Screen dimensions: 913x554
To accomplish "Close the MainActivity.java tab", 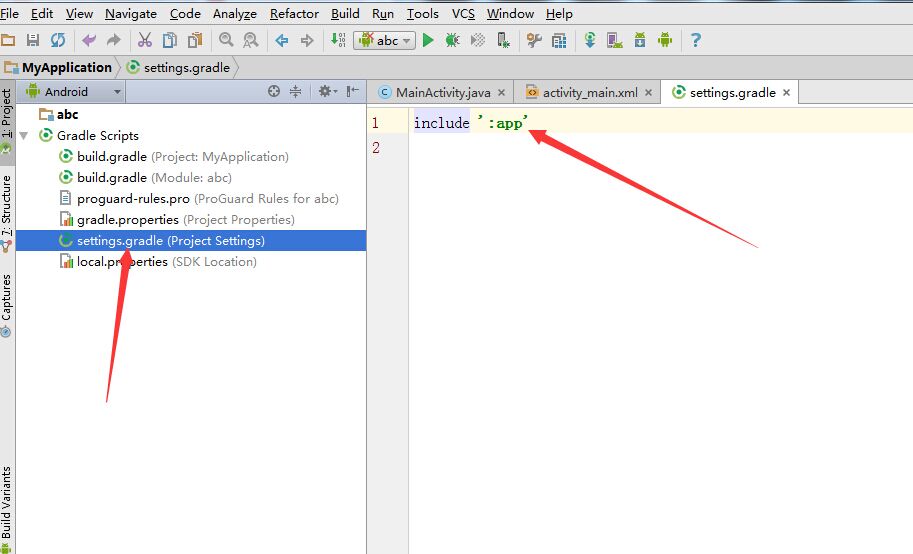I will click(x=501, y=93).
